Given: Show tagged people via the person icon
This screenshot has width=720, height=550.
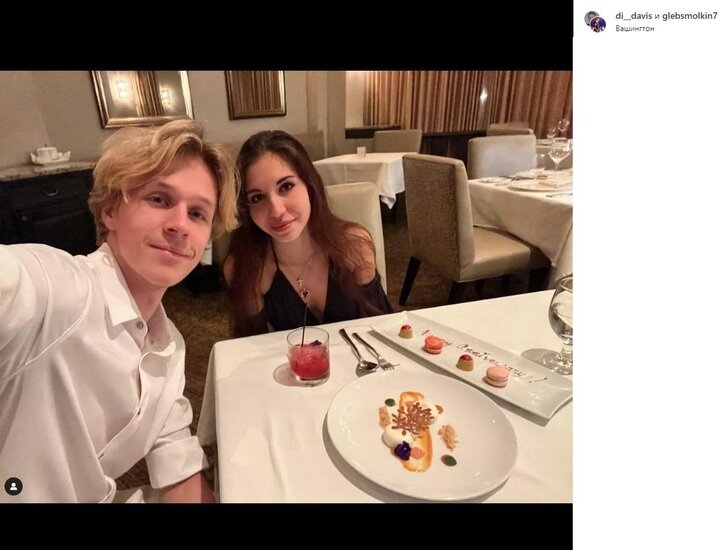Looking at the screenshot, I should pos(13,486).
